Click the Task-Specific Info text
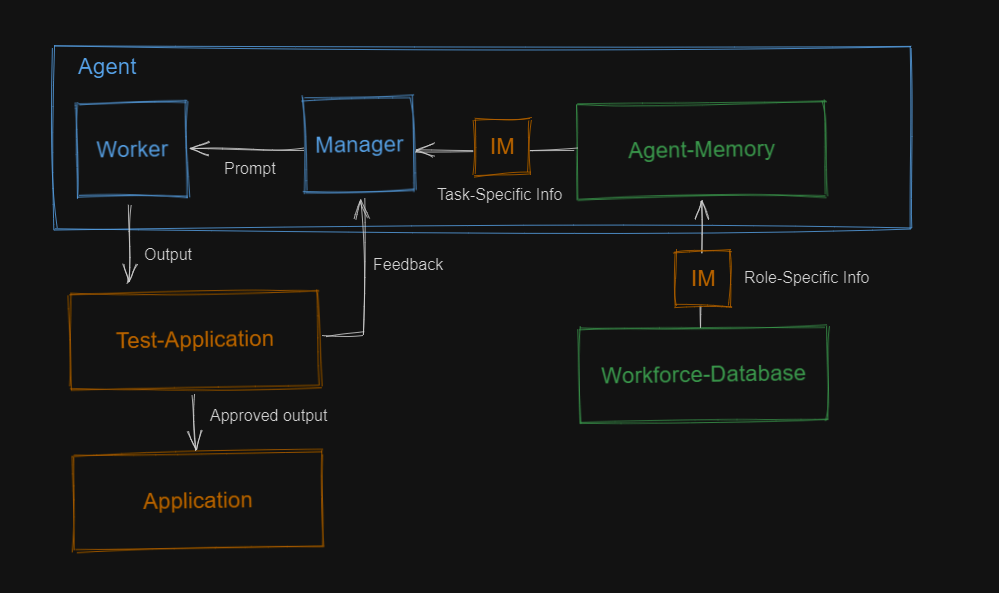This screenshot has height=593, width=999. (500, 194)
